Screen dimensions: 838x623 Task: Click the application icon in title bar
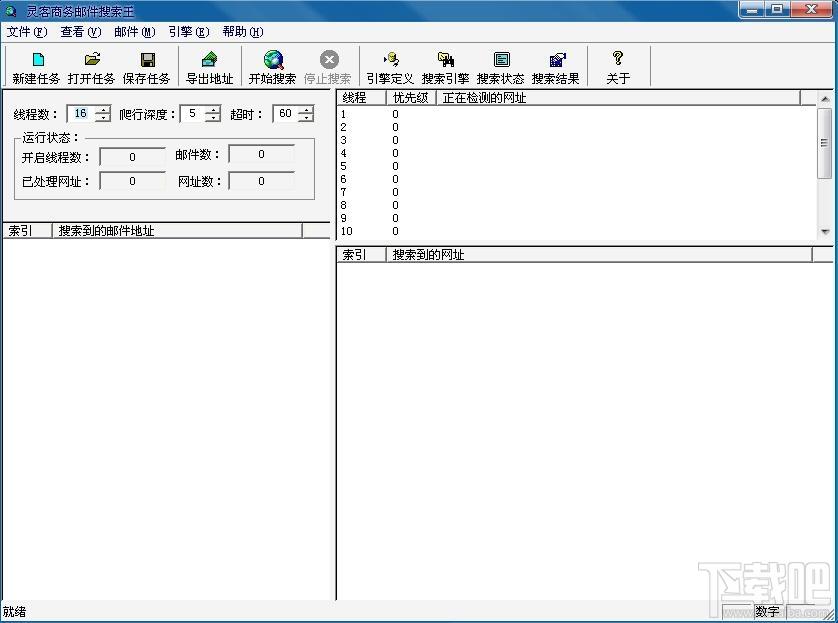point(11,10)
